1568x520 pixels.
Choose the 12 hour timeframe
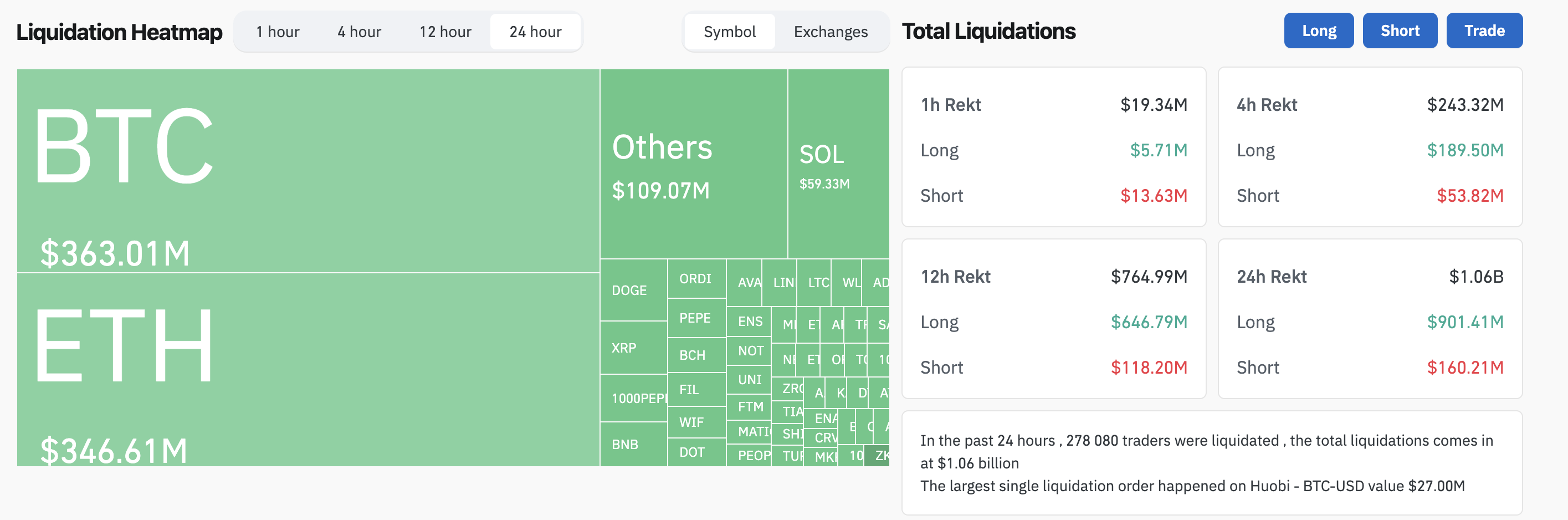coord(445,32)
